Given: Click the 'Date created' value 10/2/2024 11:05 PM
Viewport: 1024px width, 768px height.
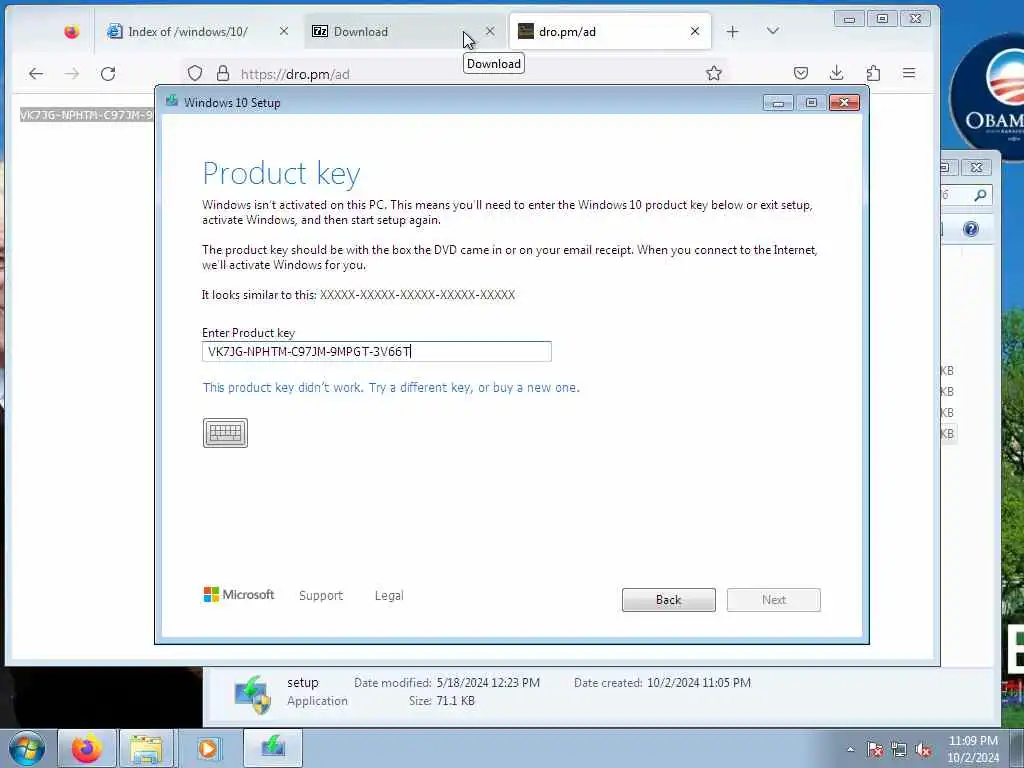Looking at the screenshot, I should click(x=699, y=682).
